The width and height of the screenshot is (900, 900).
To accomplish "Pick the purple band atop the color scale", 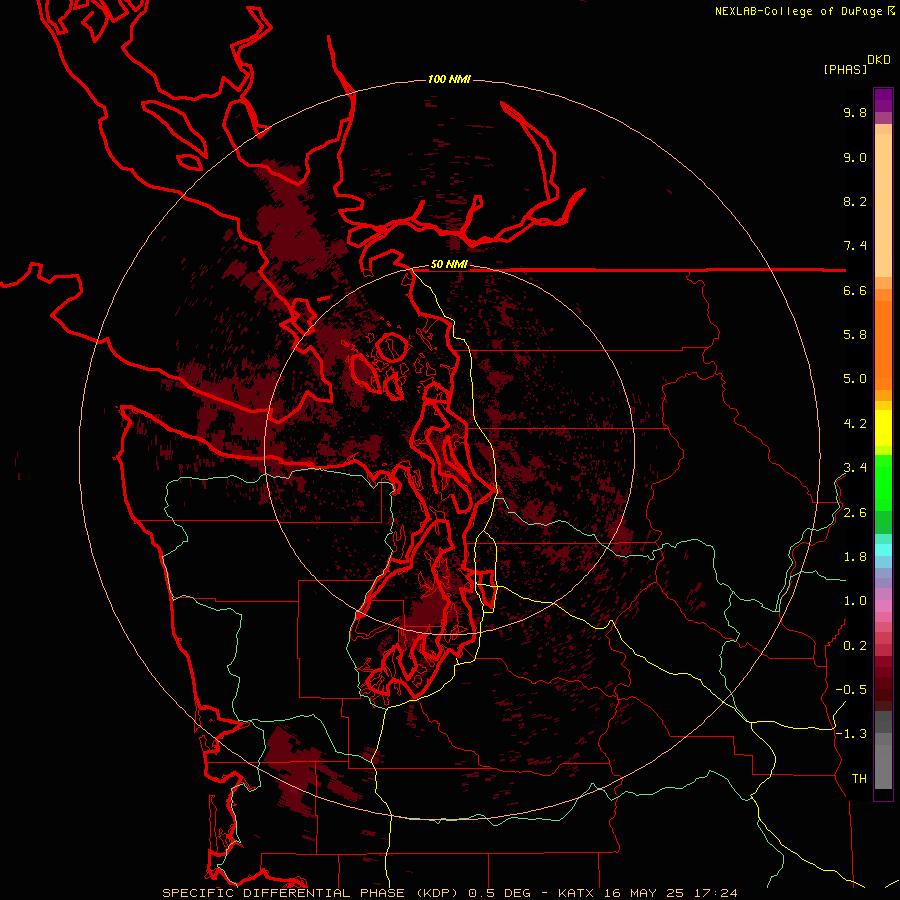I will click(883, 100).
